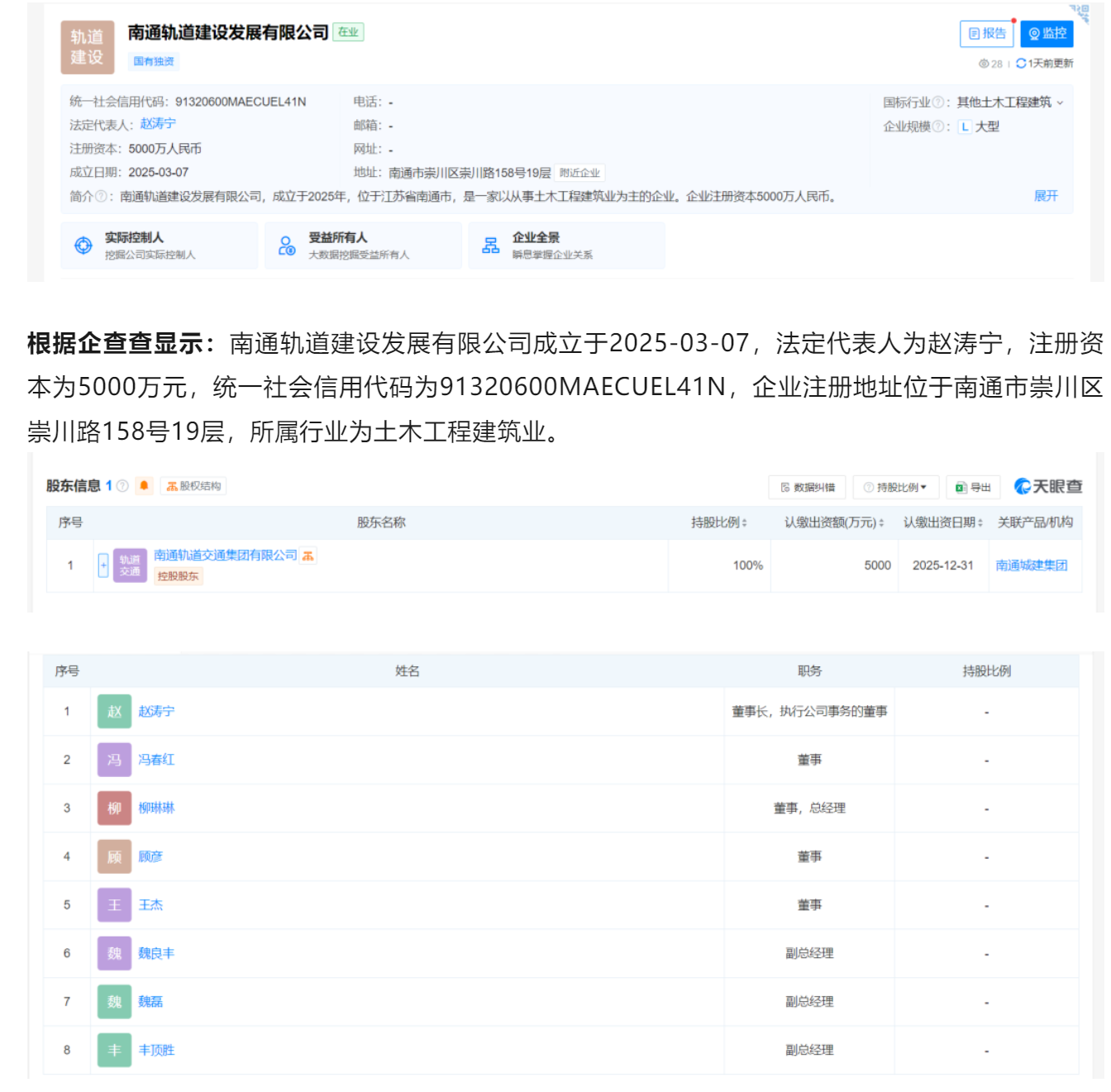Expand the 其他土木工程建筑 industry dropdown arrow
The image size is (1111, 1092).
click(x=1060, y=103)
